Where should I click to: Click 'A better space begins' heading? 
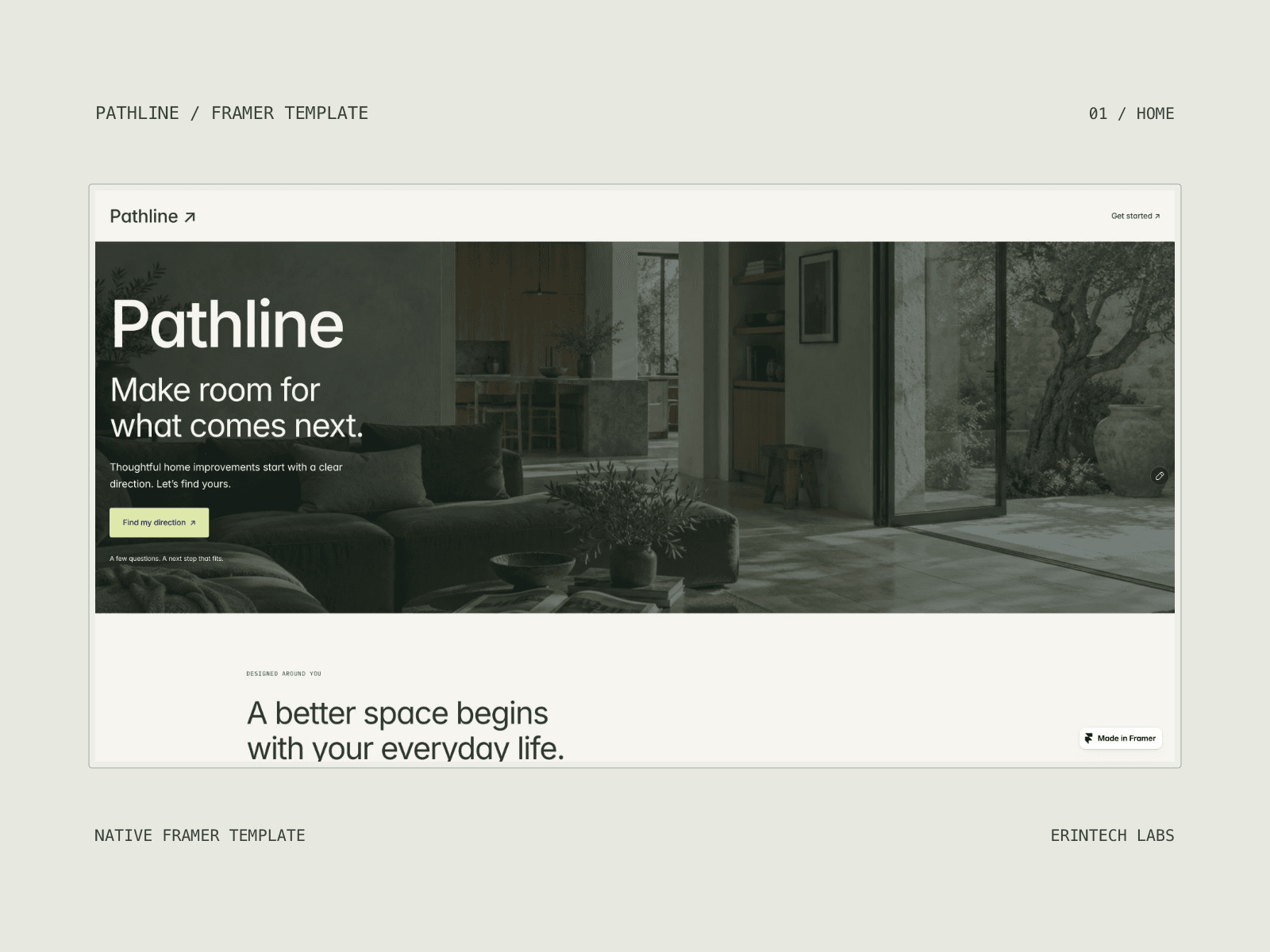[406, 730]
